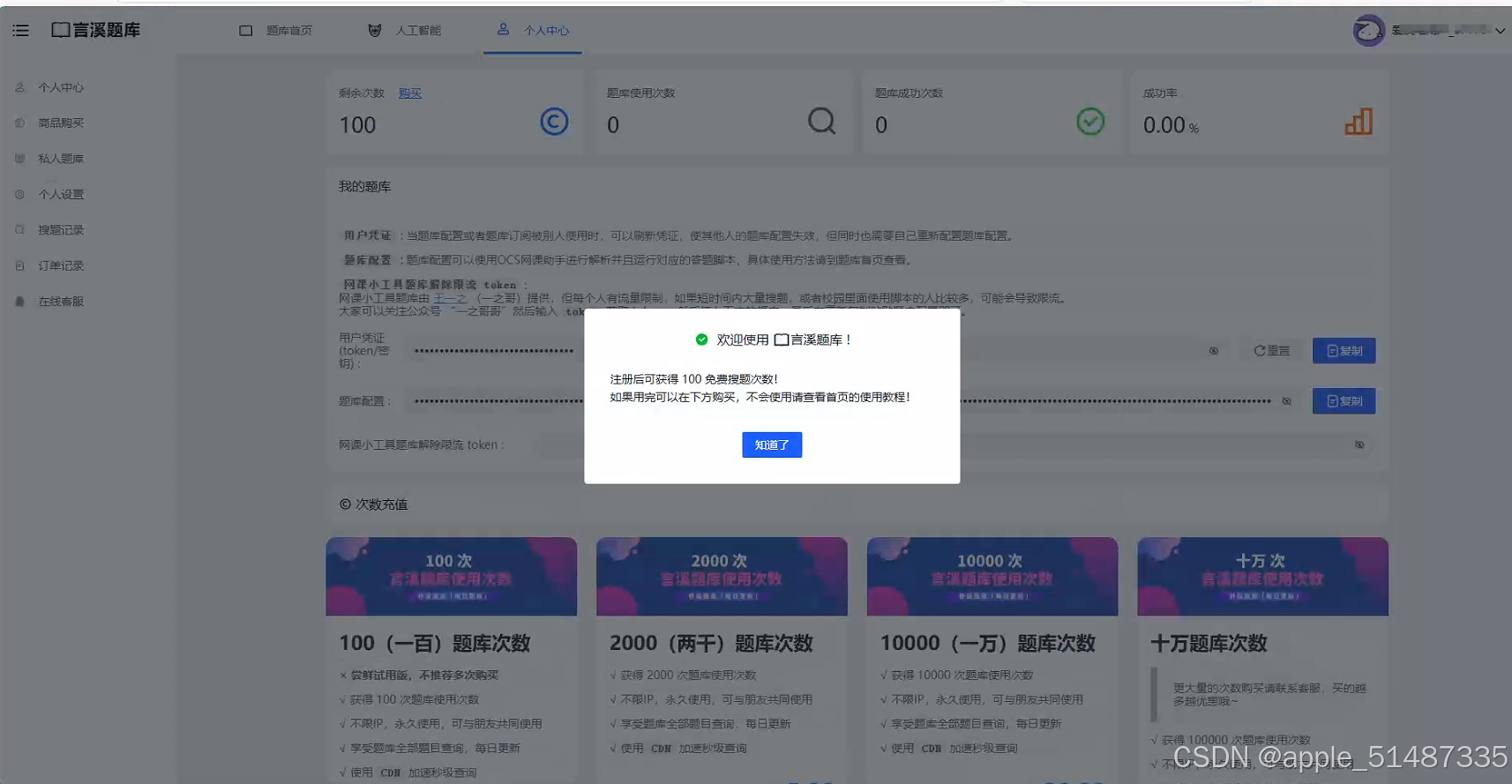Click the 我的题库 section heading
The height and width of the screenshot is (784, 1512).
(x=365, y=187)
